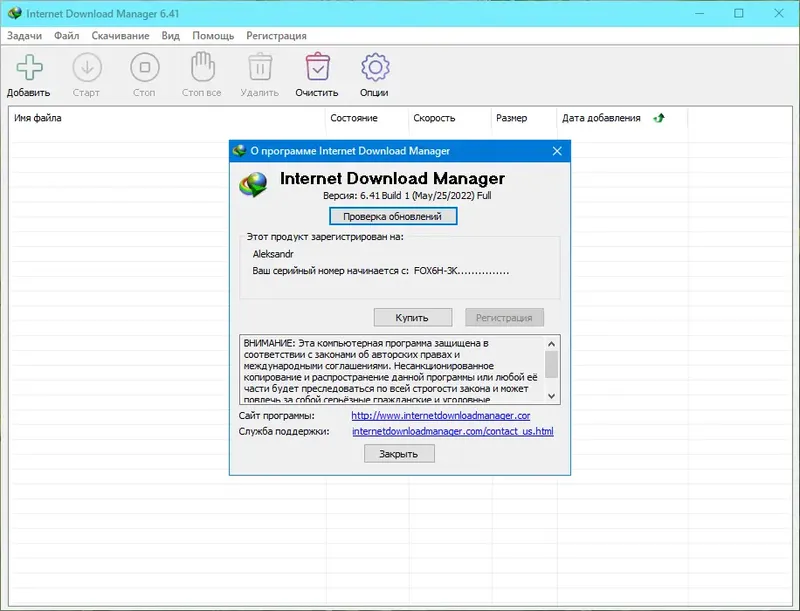The image size is (800, 611).
Task: Click the Стоп все hand icon
Action: 203,66
